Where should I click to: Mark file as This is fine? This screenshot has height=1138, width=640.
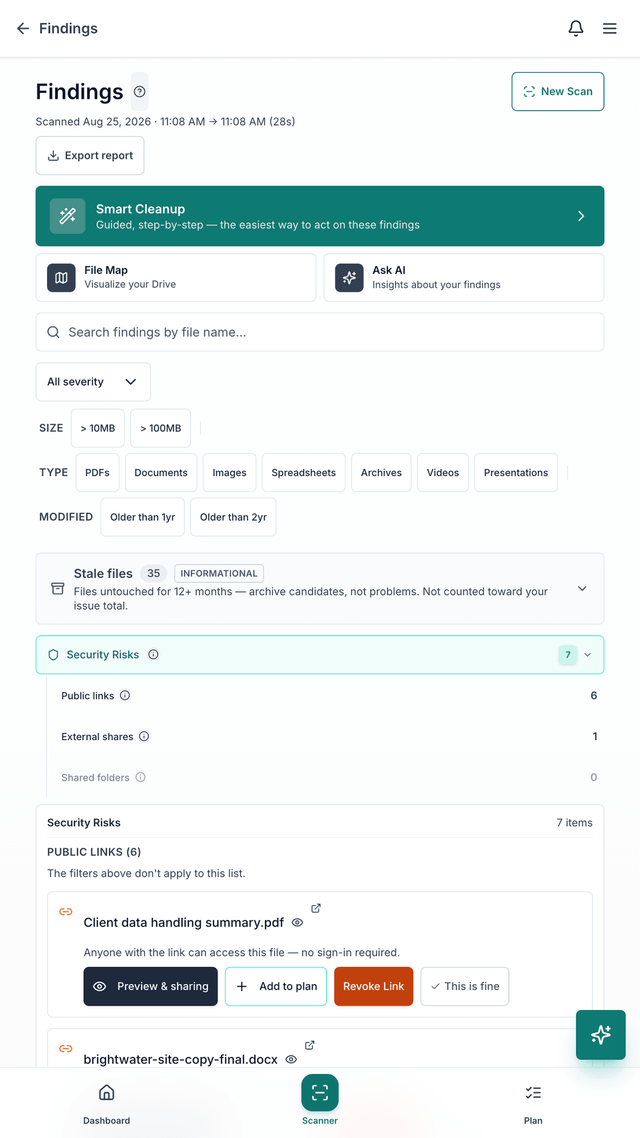[x=465, y=986]
